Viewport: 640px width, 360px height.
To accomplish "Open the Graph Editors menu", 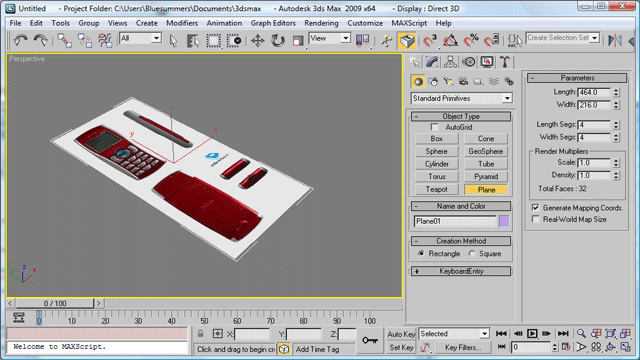I will 273,23.
